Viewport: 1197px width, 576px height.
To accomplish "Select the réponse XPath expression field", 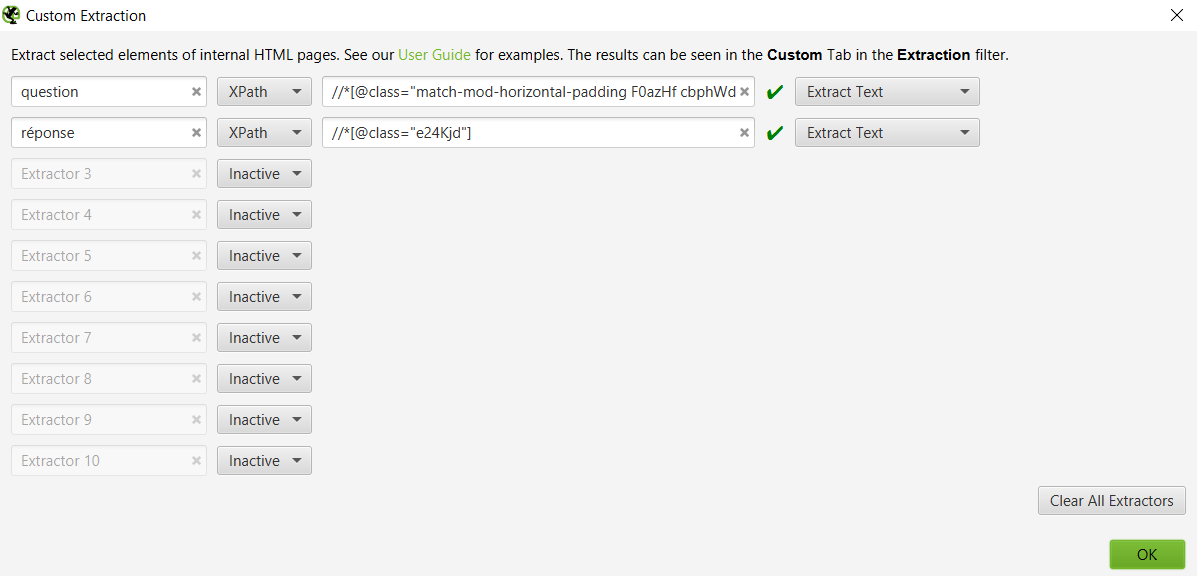I will click(x=530, y=132).
